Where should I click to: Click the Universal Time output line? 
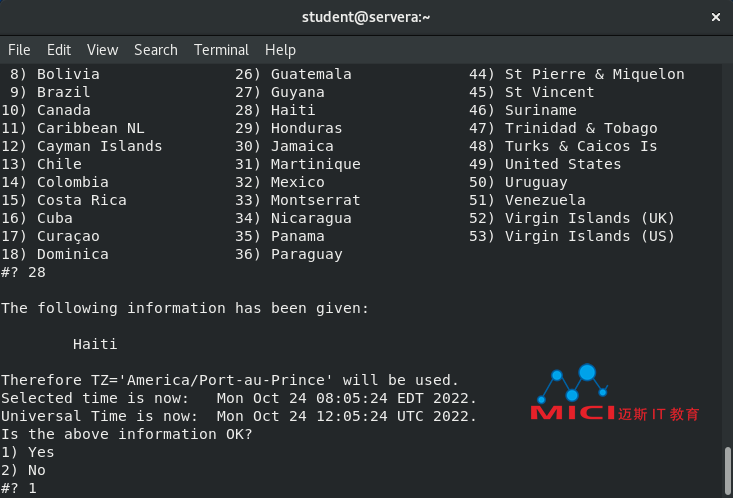click(239, 416)
